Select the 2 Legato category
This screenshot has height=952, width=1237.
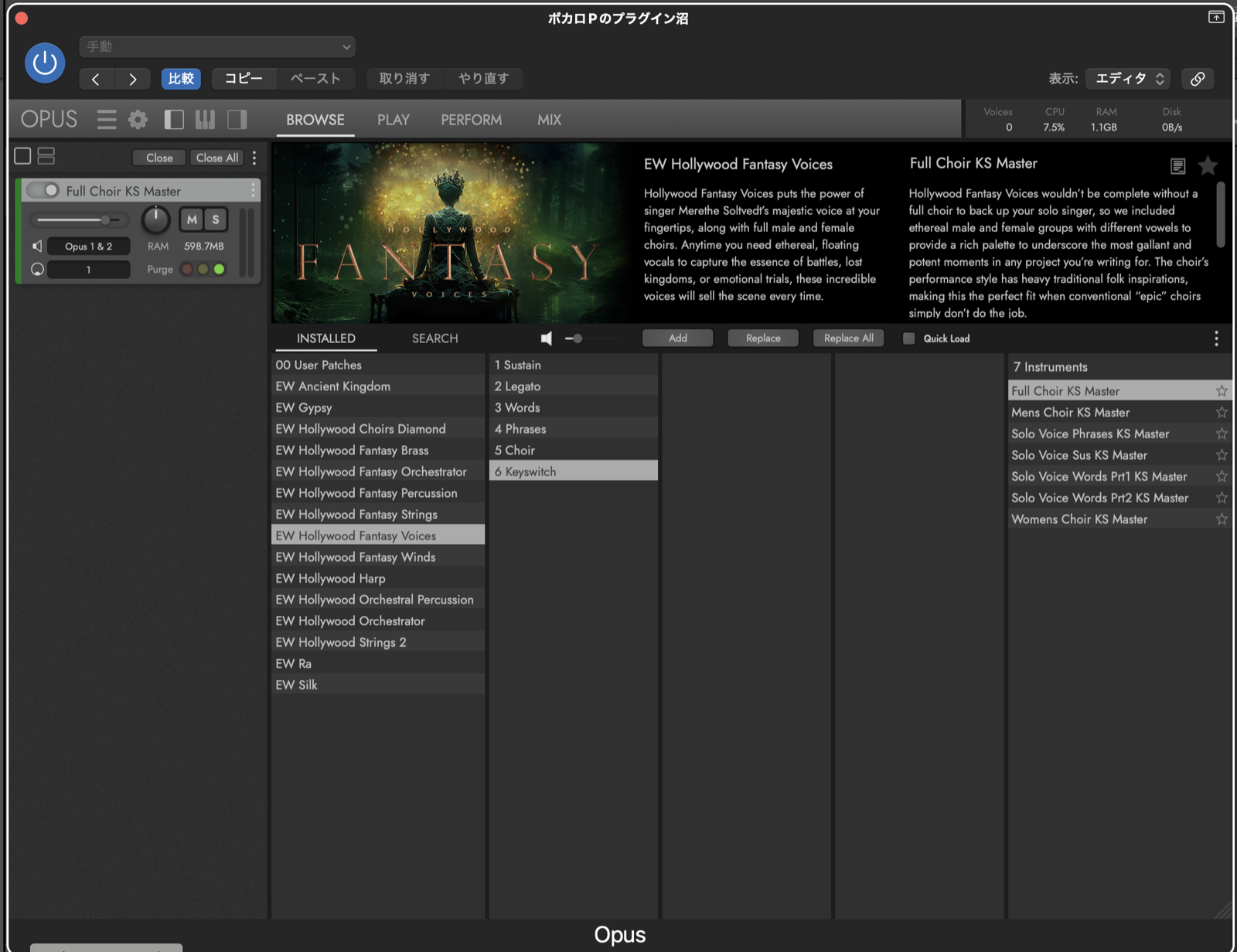[574, 386]
